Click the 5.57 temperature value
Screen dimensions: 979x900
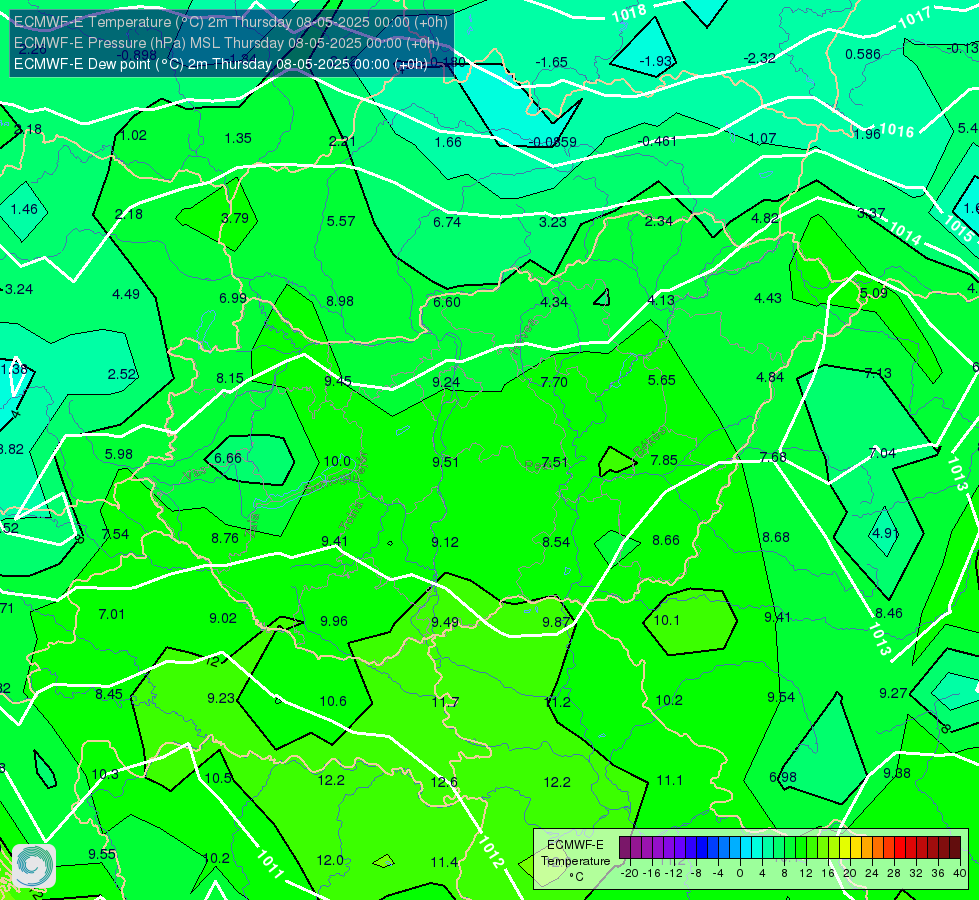click(341, 221)
